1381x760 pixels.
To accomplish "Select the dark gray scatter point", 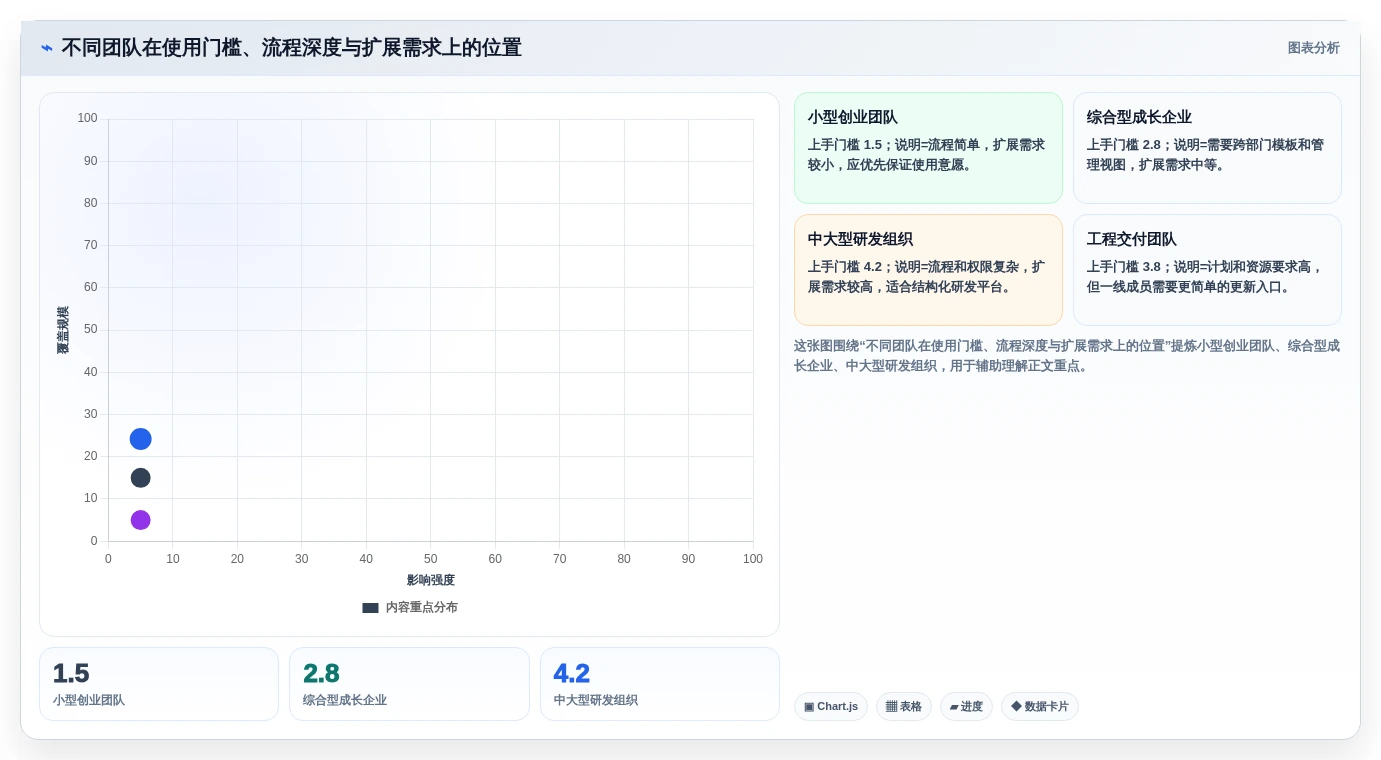I will (x=140, y=478).
